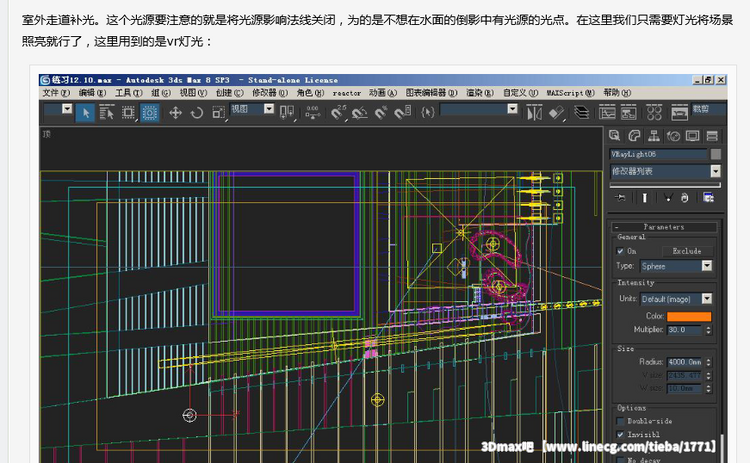This screenshot has height=463, width=750.
Task: Open the 工具(T) Tools menu
Action: (129, 93)
